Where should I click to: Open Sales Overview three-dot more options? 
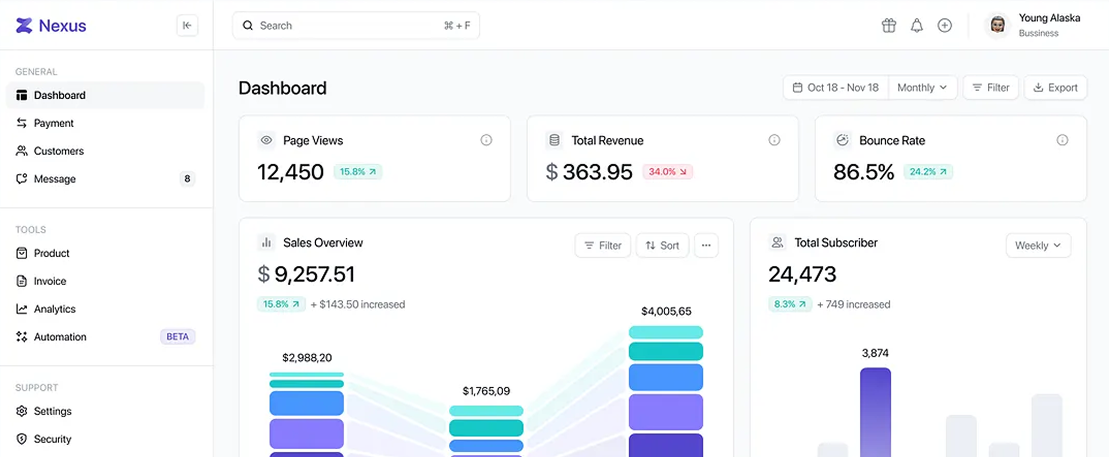(x=706, y=245)
